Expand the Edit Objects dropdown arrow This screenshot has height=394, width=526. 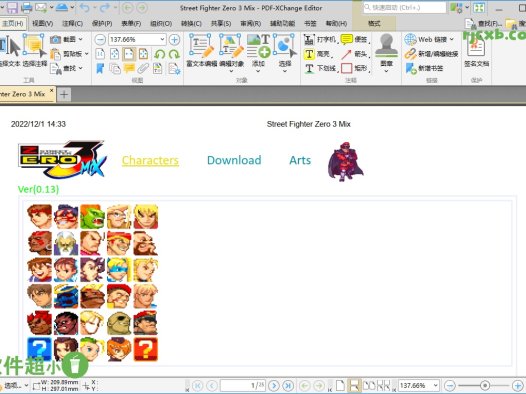tap(231, 71)
